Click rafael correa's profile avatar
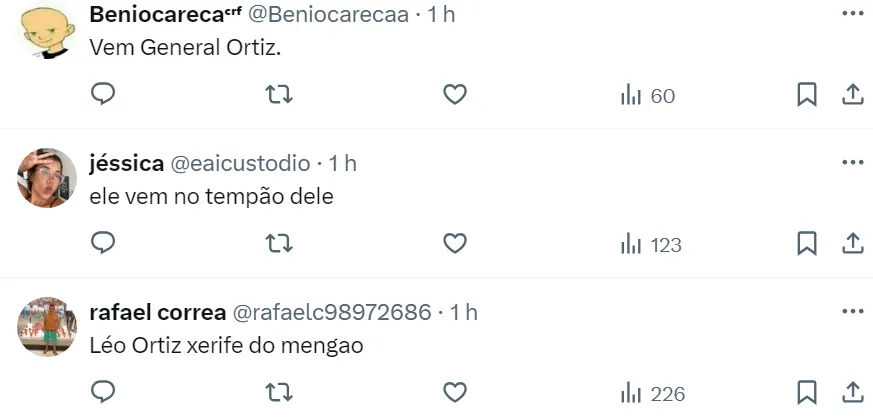 click(x=47, y=327)
